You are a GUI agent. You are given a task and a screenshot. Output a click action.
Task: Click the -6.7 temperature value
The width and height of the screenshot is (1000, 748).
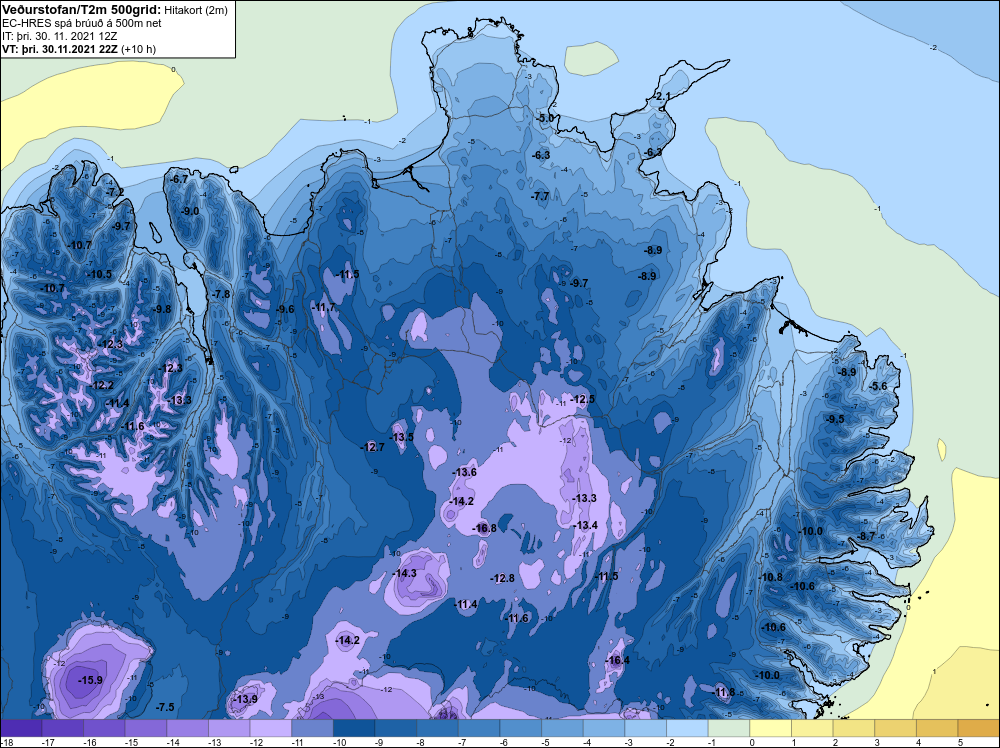(179, 179)
